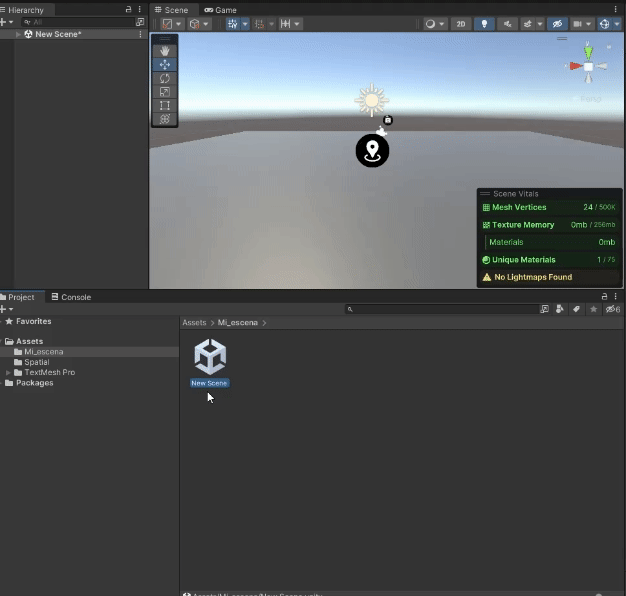Screen dimensions: 626x596
Task: Toggle scene lighting lightbulb
Action: point(484,24)
